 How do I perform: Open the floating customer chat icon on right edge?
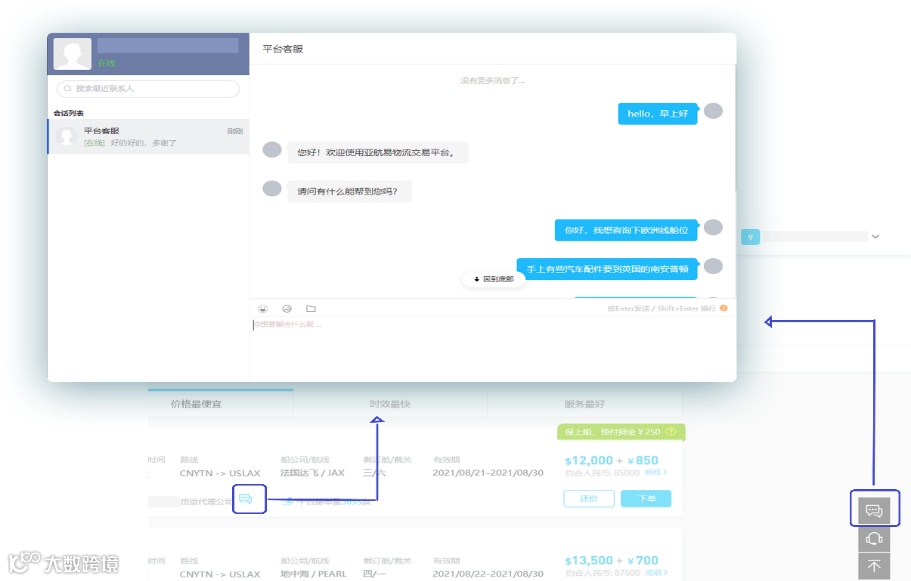[x=874, y=509]
